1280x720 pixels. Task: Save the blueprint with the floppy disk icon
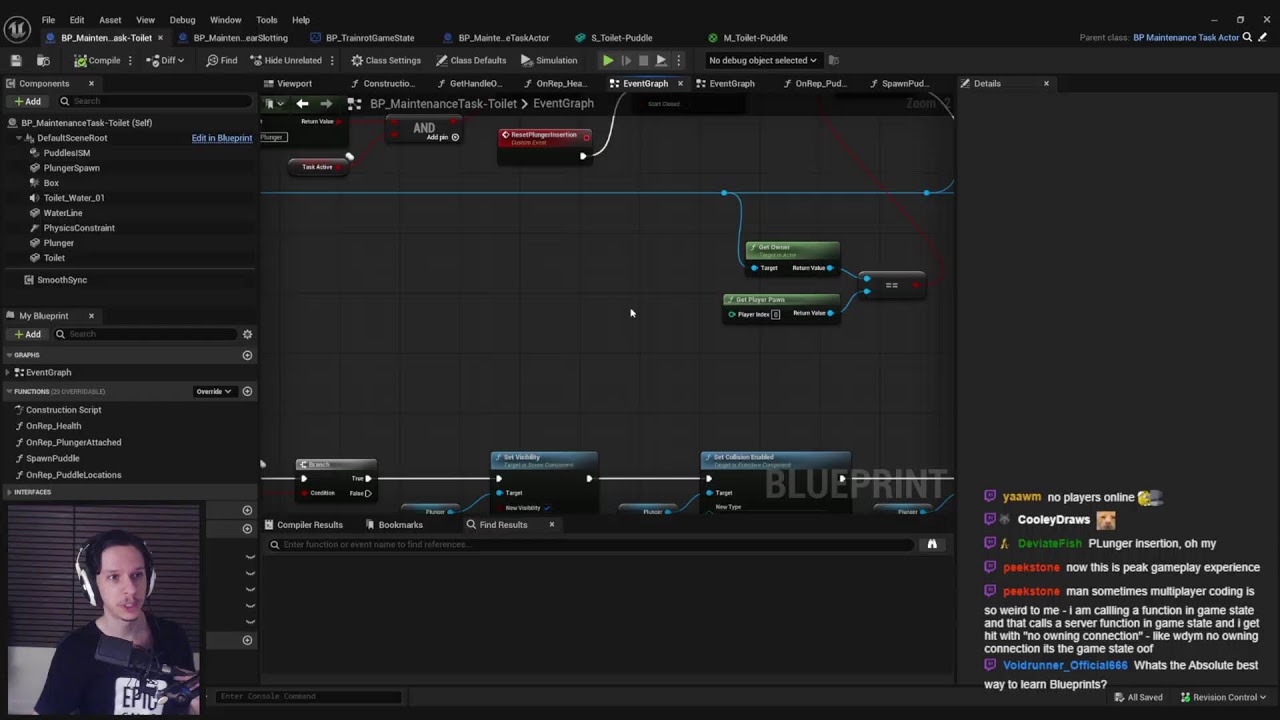[16, 60]
